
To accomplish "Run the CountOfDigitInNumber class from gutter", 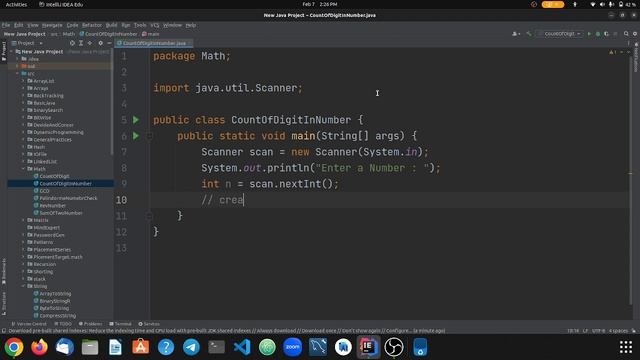I will [136, 120].
